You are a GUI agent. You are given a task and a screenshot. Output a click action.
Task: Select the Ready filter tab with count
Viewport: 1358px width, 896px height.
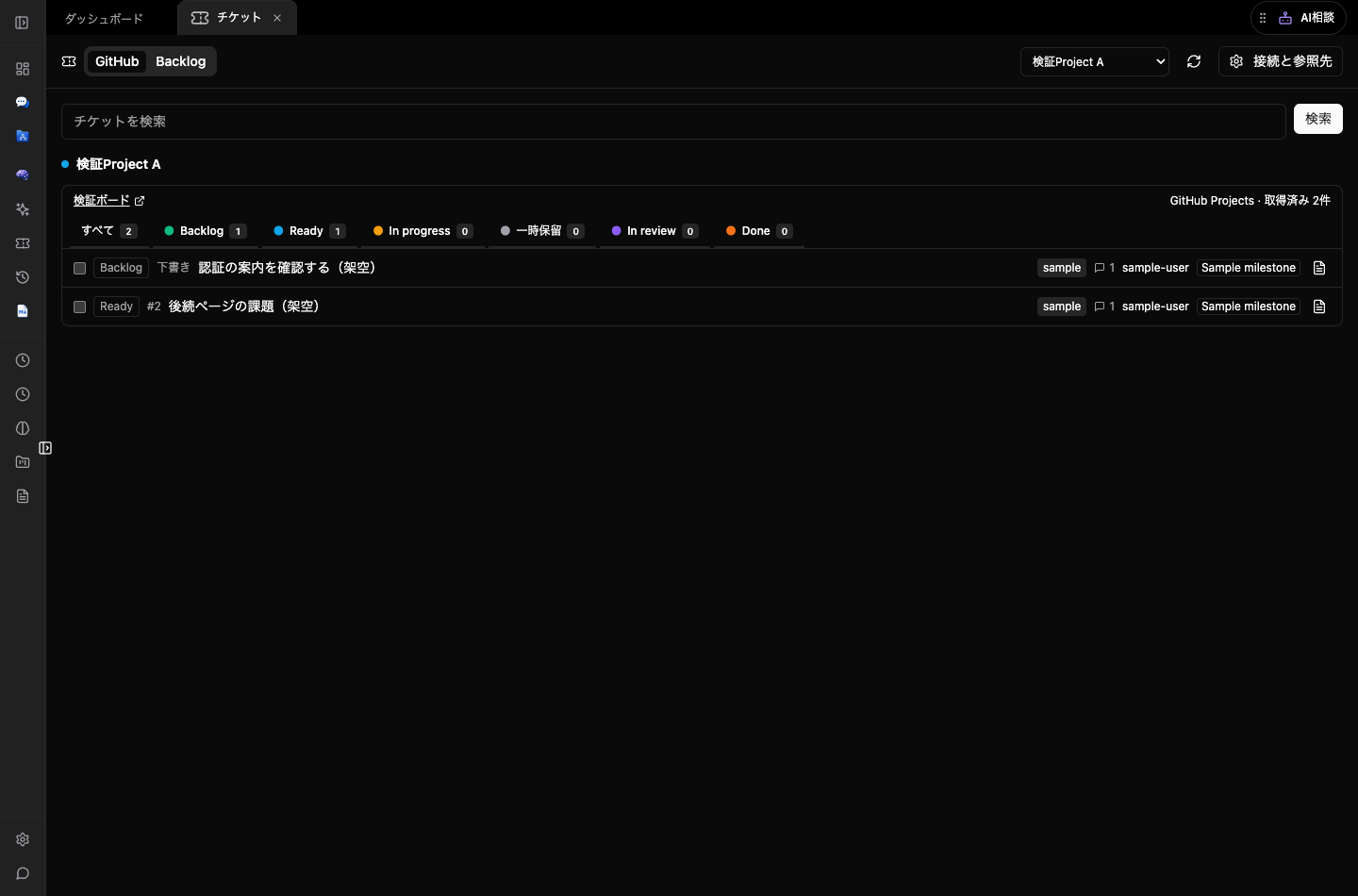tap(309, 231)
